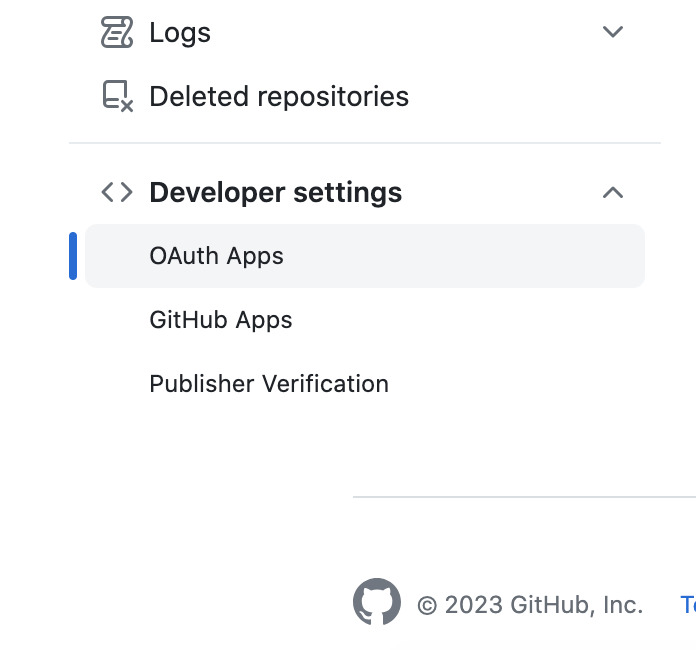Screen dimensions: 696x650
Task: Select OAuth Apps in sidebar
Action: (216, 256)
